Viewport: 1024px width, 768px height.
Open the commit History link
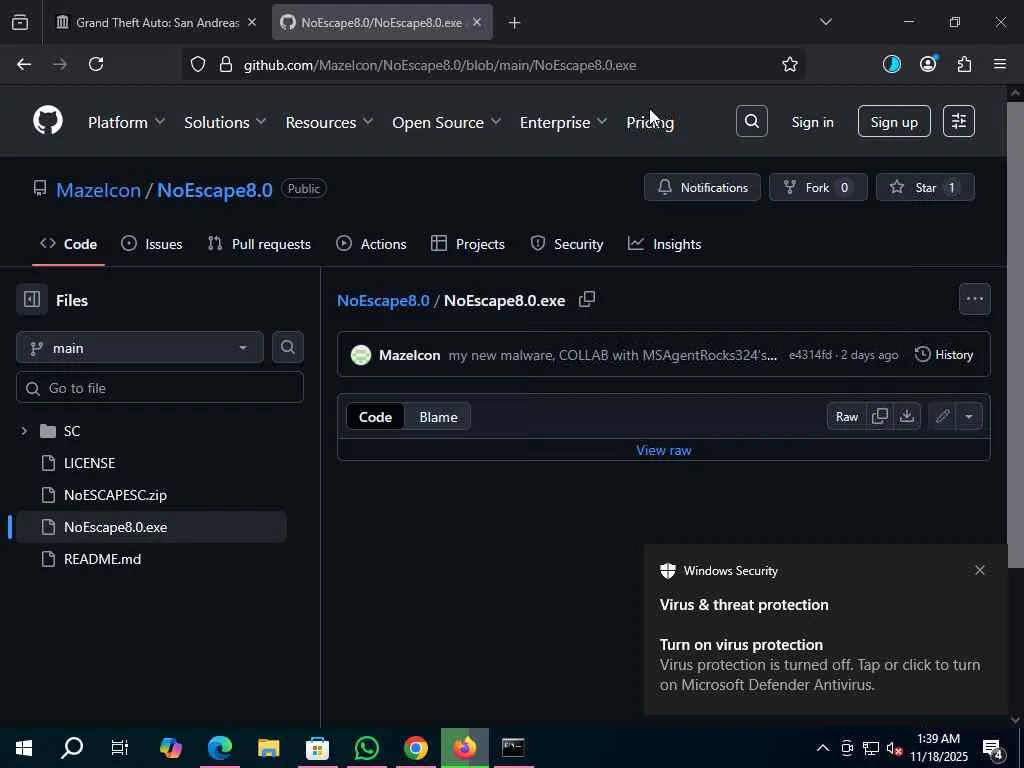pyautogui.click(x=944, y=355)
